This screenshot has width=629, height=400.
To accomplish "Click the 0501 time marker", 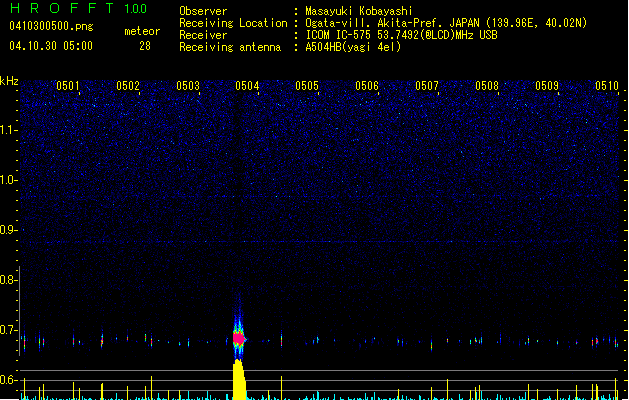I will click(67, 86).
